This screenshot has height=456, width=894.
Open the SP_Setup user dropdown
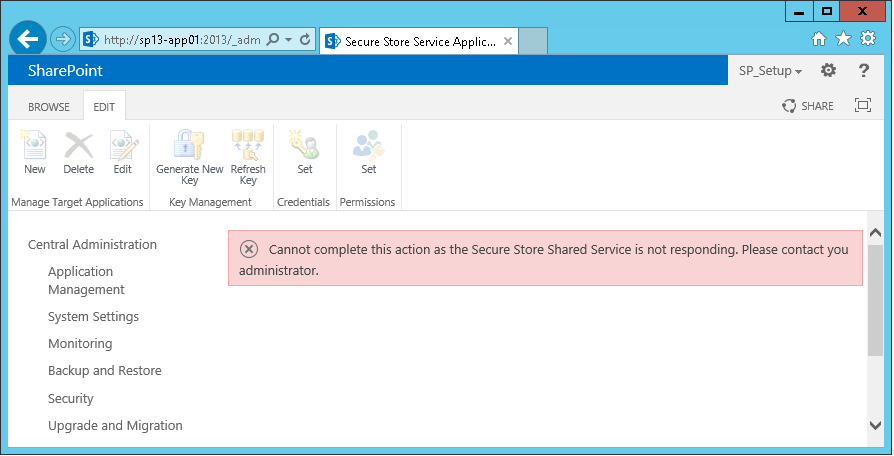(x=770, y=71)
